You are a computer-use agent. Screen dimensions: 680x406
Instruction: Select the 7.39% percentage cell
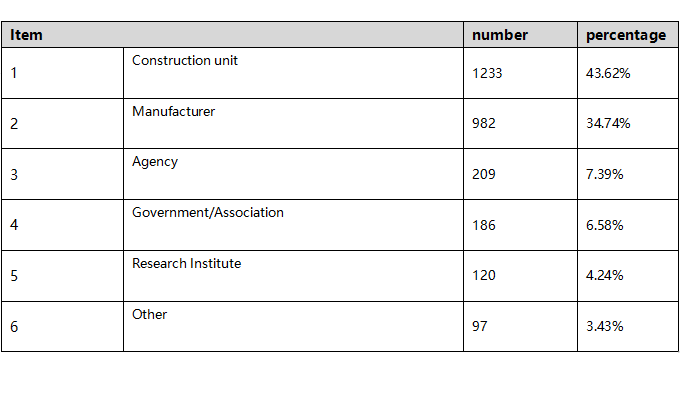pyautogui.click(x=628, y=174)
